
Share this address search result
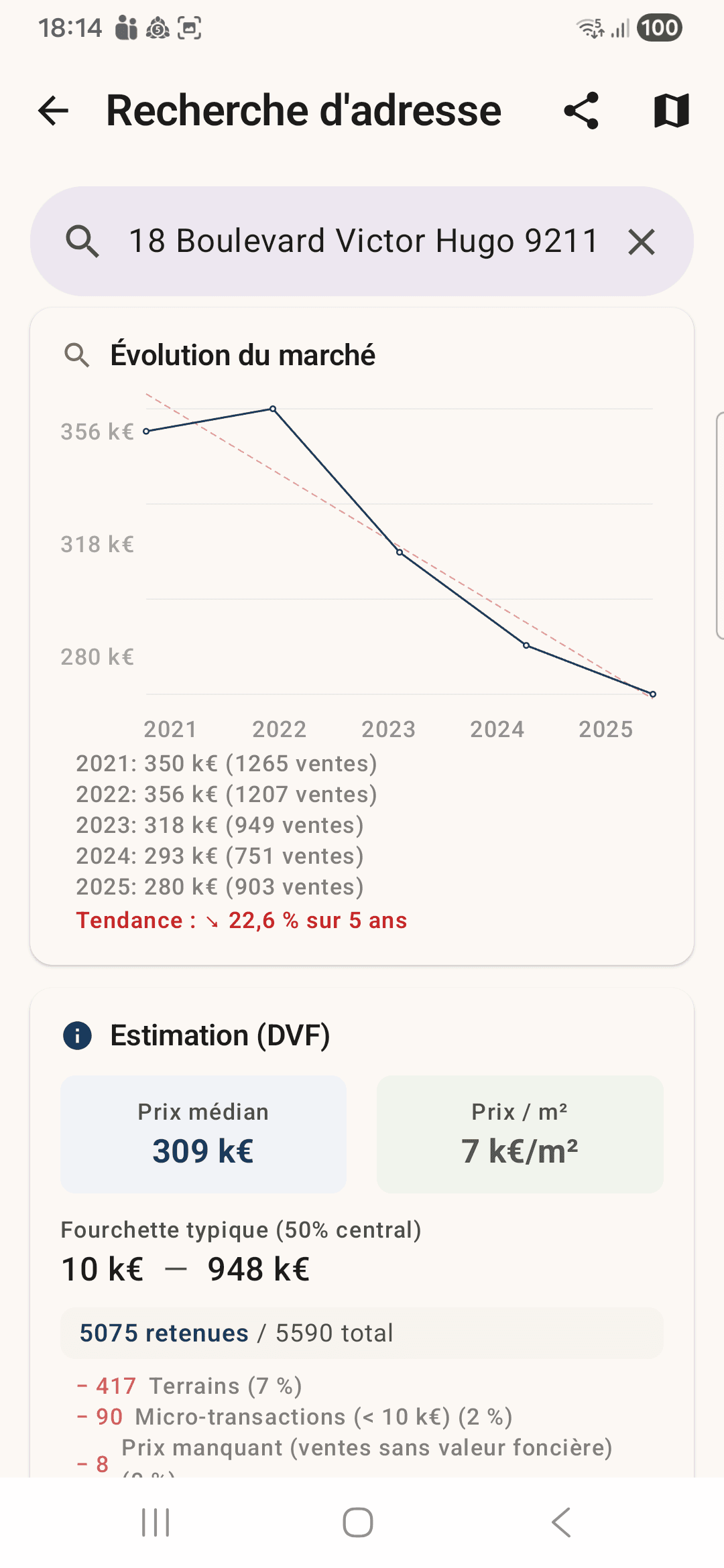pos(581,111)
